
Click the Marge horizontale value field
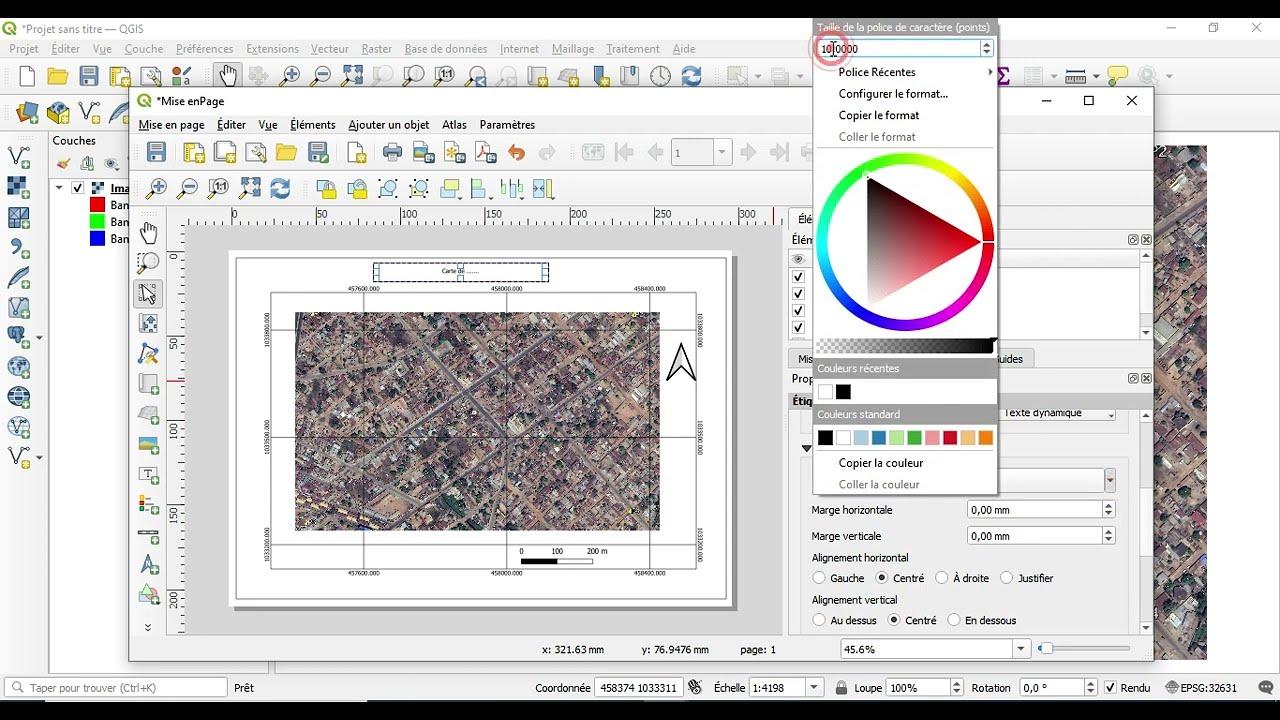click(1034, 510)
